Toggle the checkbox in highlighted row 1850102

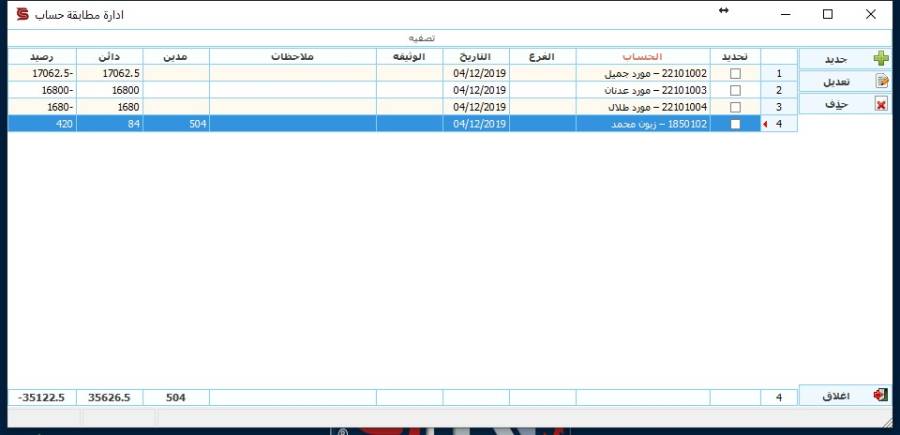click(735, 124)
